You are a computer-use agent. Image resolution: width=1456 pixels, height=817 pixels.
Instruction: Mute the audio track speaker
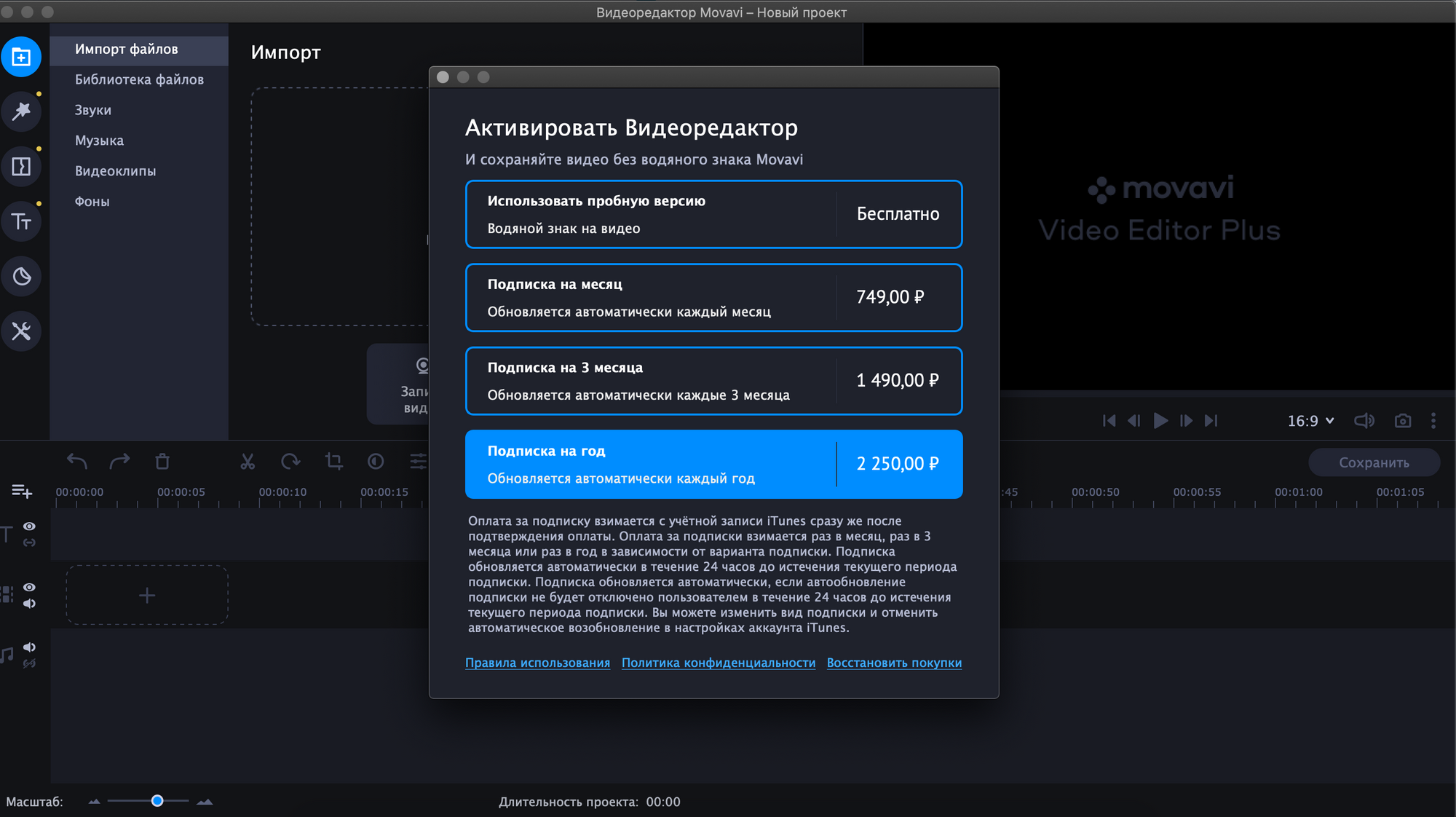29,647
